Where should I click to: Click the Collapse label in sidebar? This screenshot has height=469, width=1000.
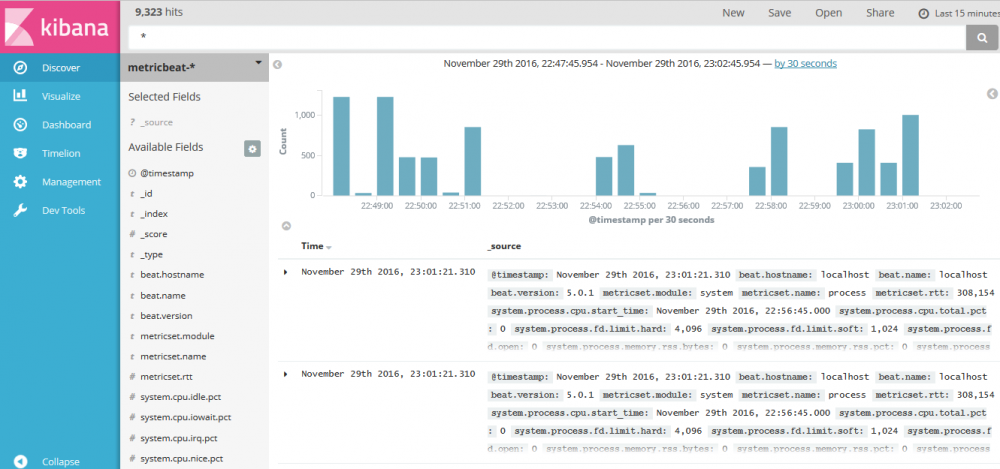coord(61,461)
